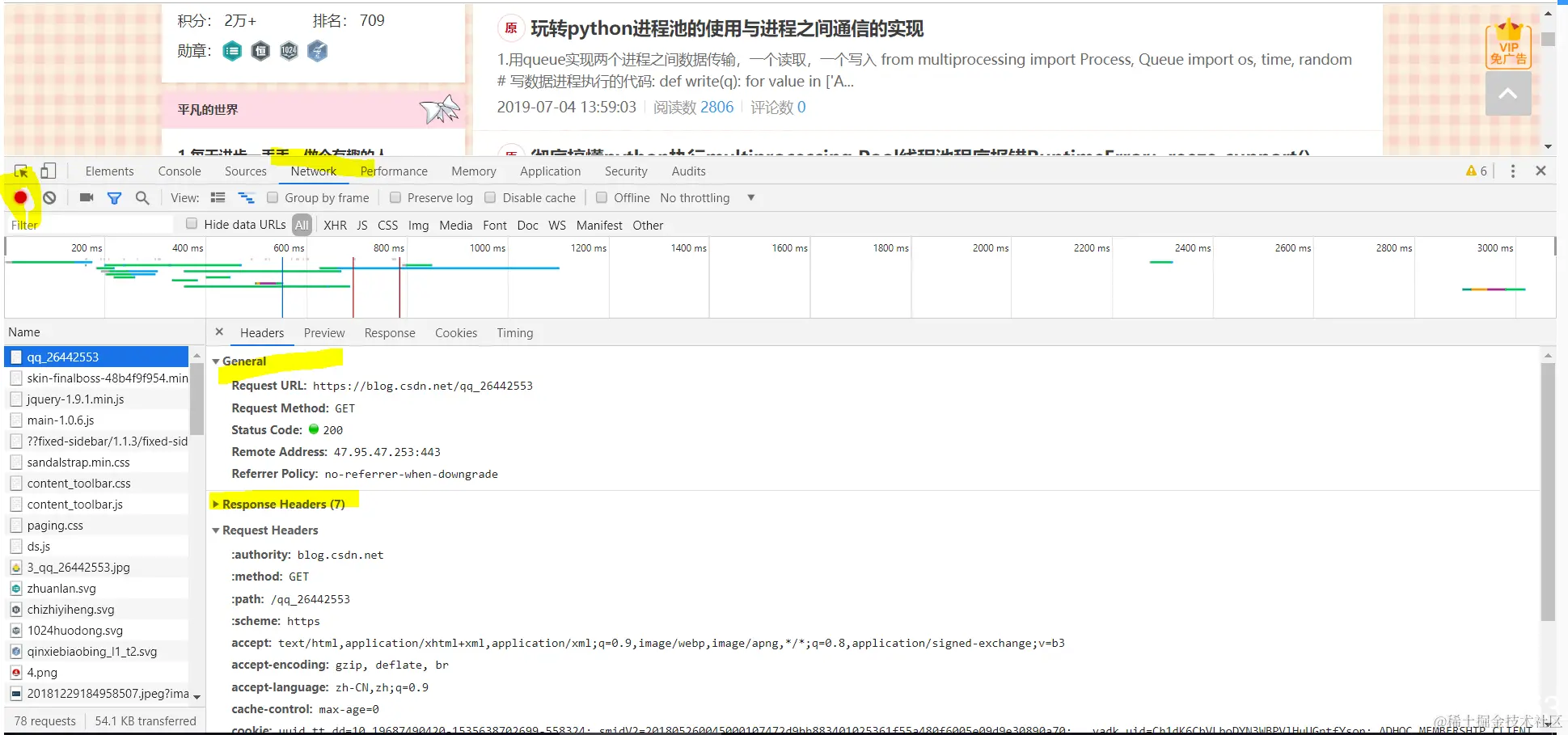Clear the network log icon
Viewport: 1568px width, 735px height.
[x=49, y=197]
